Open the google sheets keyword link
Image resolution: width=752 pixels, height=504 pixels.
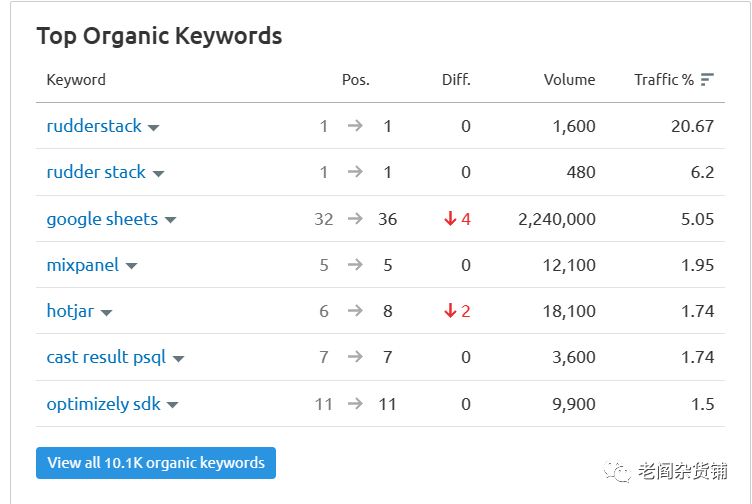pos(102,219)
